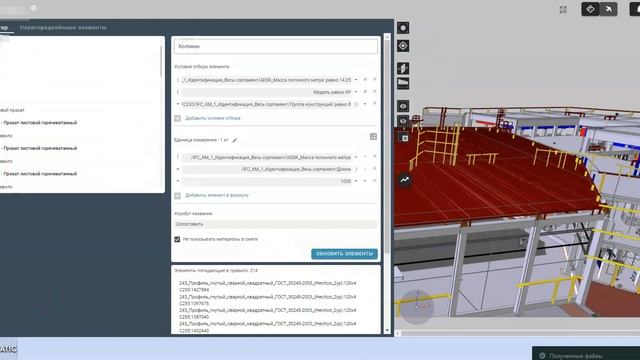
Task: Open the leading operator dropdown on 'Длина' row
Action: tap(178, 169)
